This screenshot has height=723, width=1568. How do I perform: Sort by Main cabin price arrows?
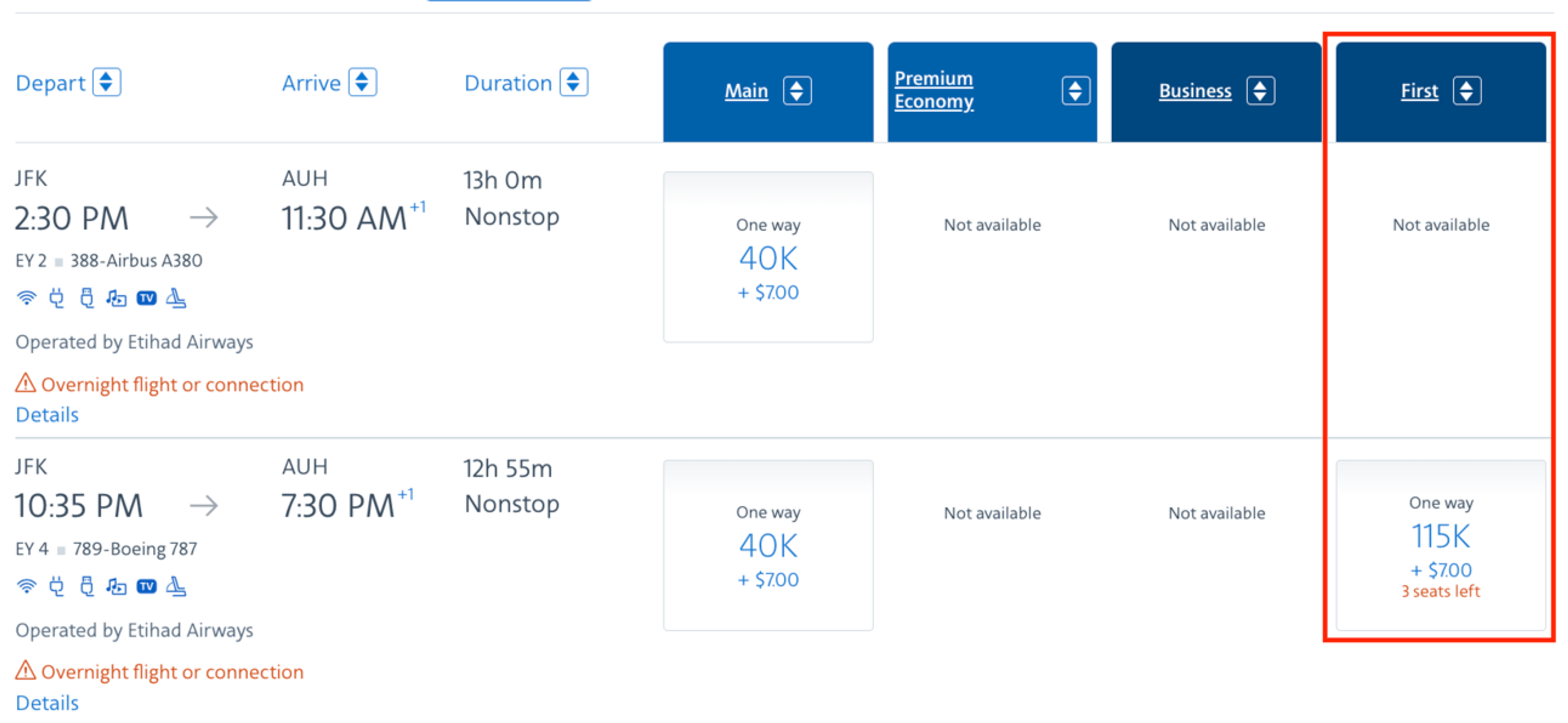[x=797, y=91]
